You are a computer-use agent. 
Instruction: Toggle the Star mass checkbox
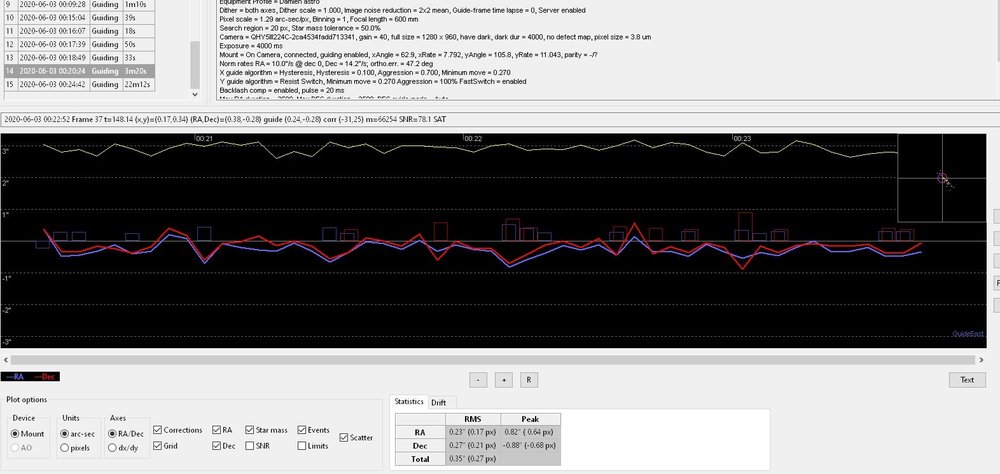click(250, 430)
